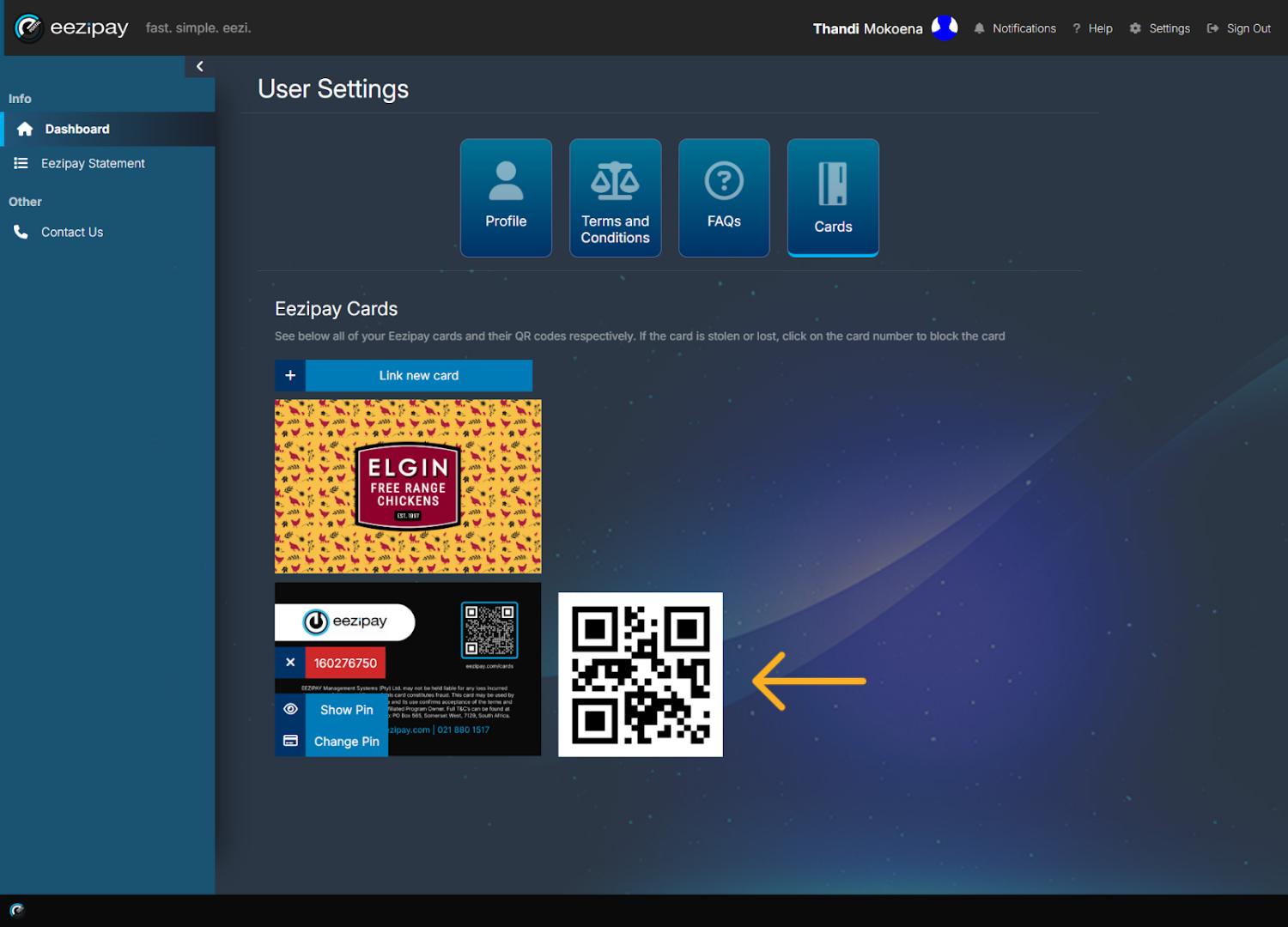Click the 'Eezipay Cards' heading
This screenshot has height=927, width=1288.
[x=336, y=309]
